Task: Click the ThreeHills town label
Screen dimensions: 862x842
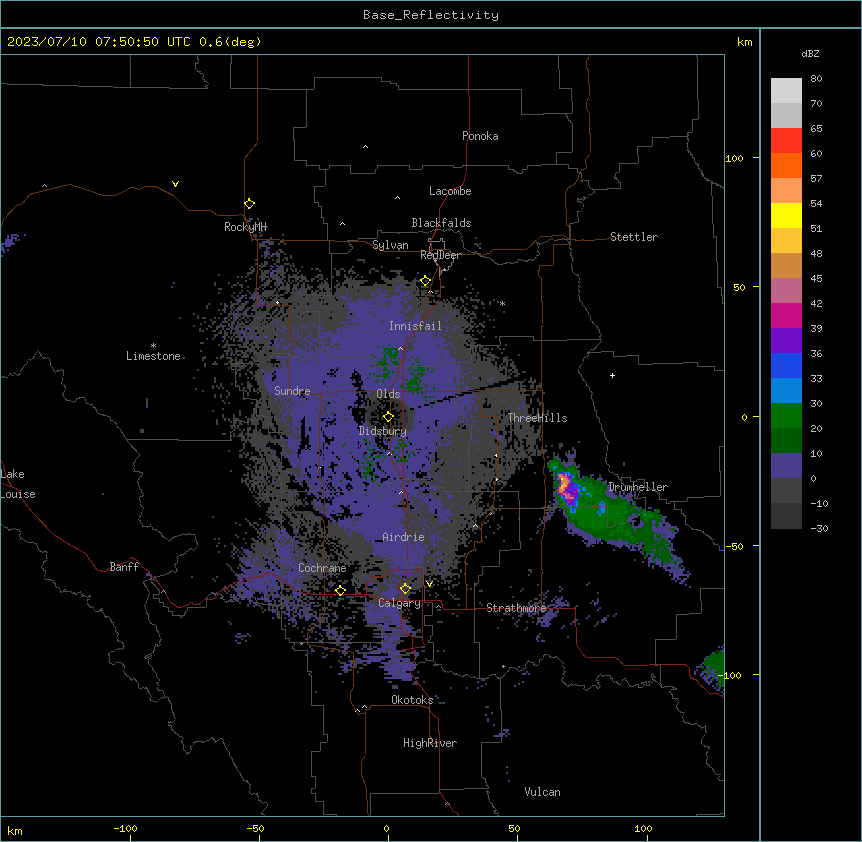Action: coord(537,418)
